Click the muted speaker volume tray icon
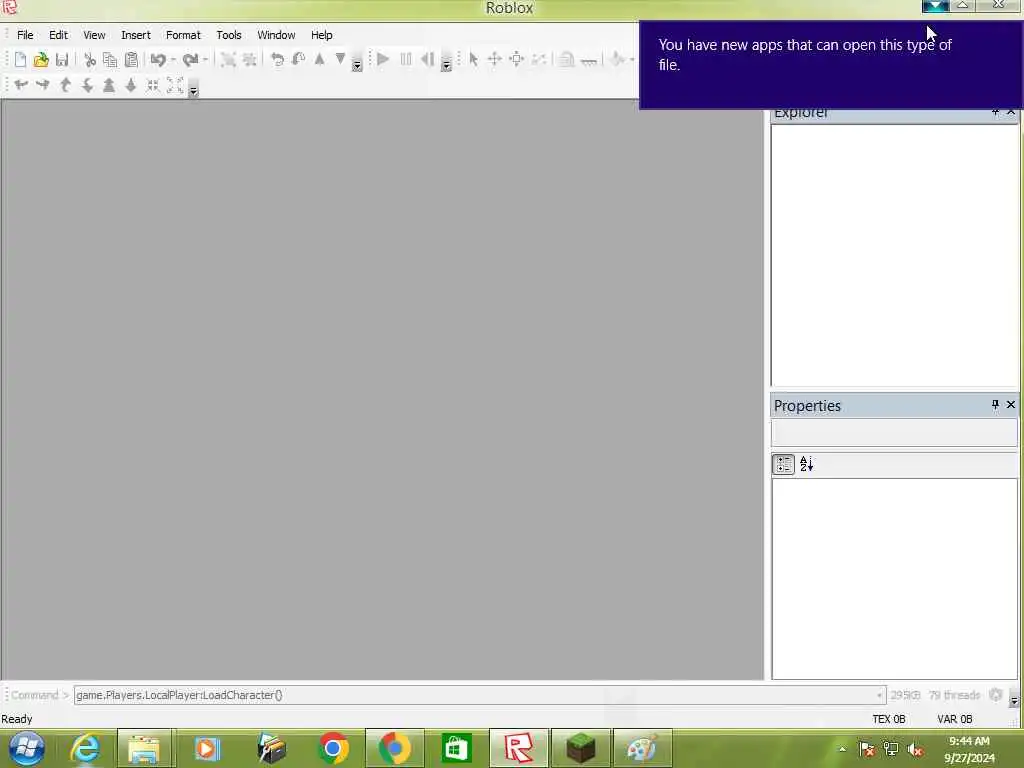1024x768 pixels. point(914,750)
